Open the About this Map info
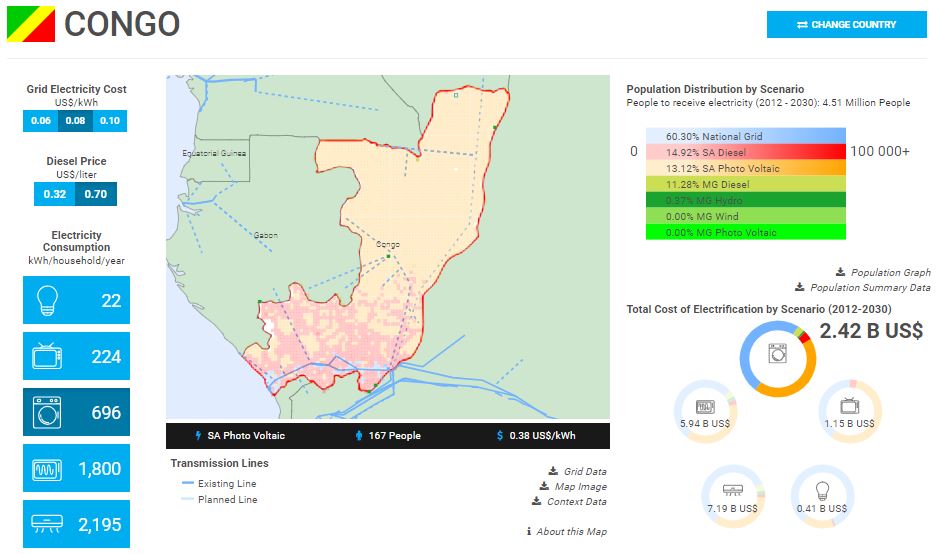937x554 pixels. click(566, 531)
